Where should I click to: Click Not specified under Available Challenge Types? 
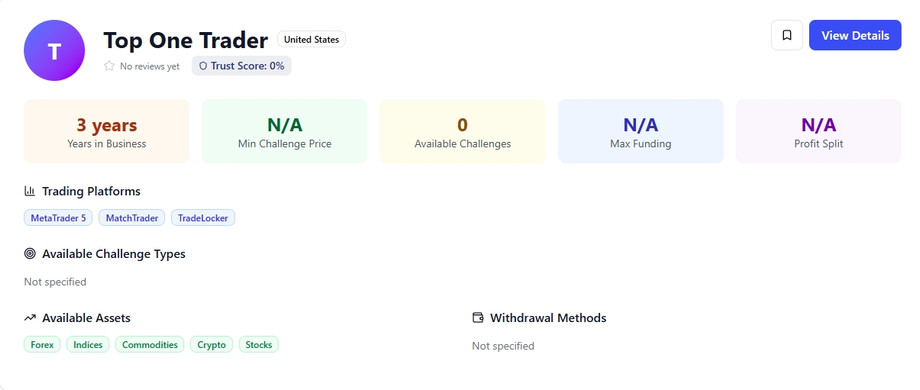pos(55,282)
